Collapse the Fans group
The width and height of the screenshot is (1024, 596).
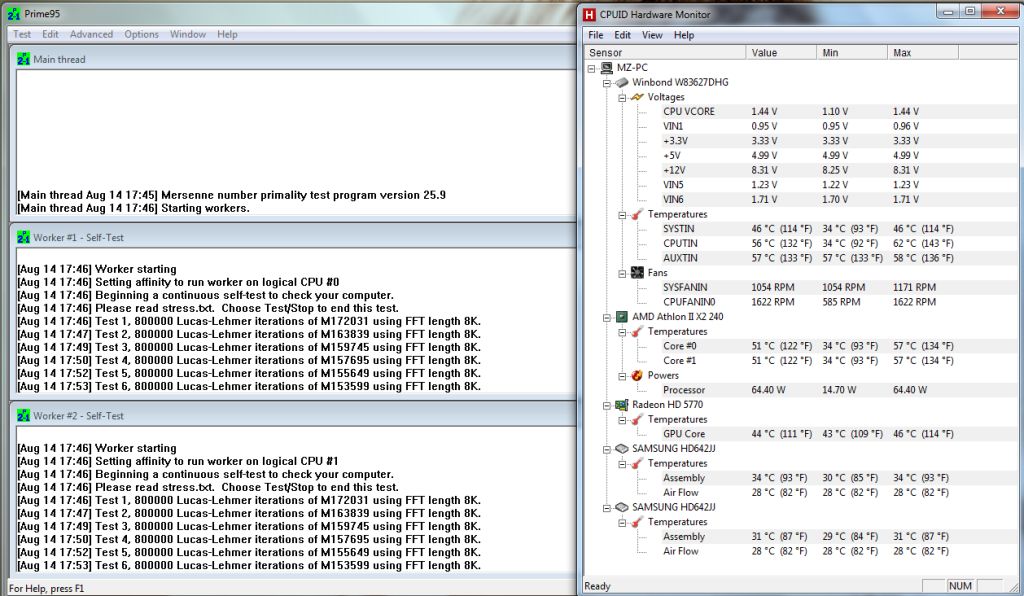click(622, 274)
